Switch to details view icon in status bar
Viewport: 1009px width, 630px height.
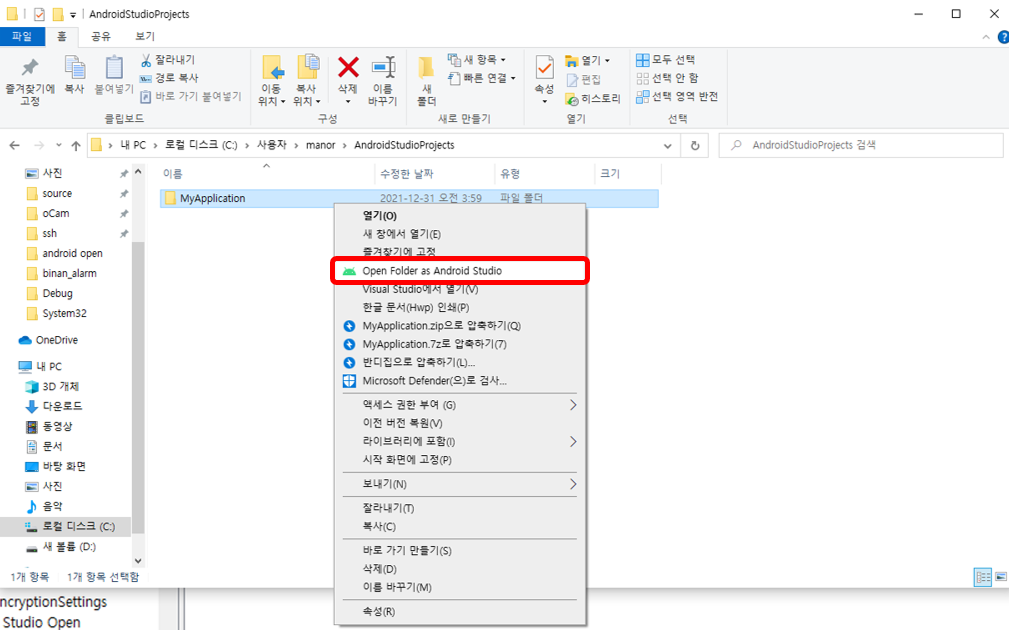[x=983, y=577]
